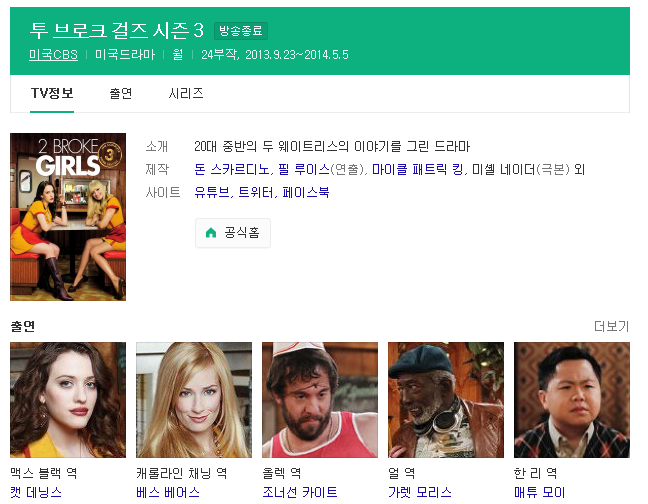Click the 미국드라마 genre text
The width and height of the screenshot is (648, 504).
(x=125, y=55)
